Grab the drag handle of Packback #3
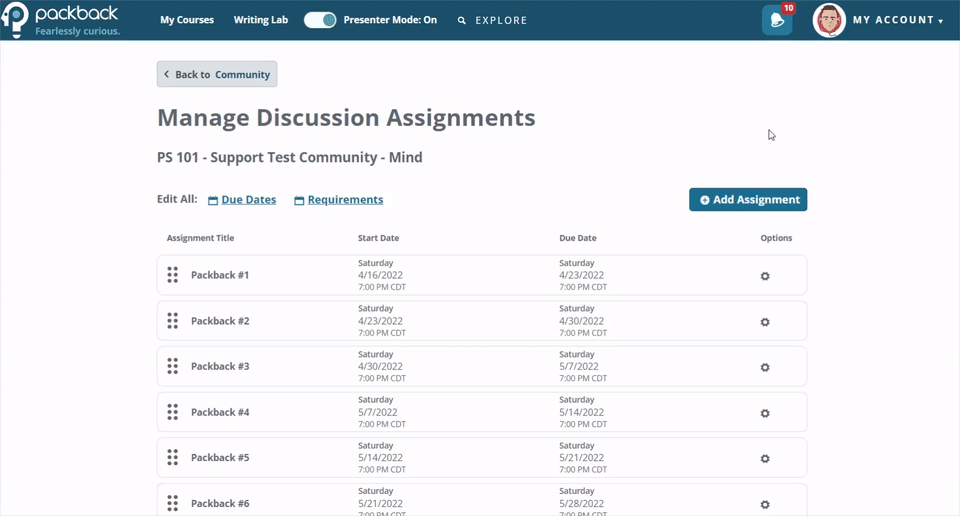This screenshot has width=960, height=516. [173, 366]
